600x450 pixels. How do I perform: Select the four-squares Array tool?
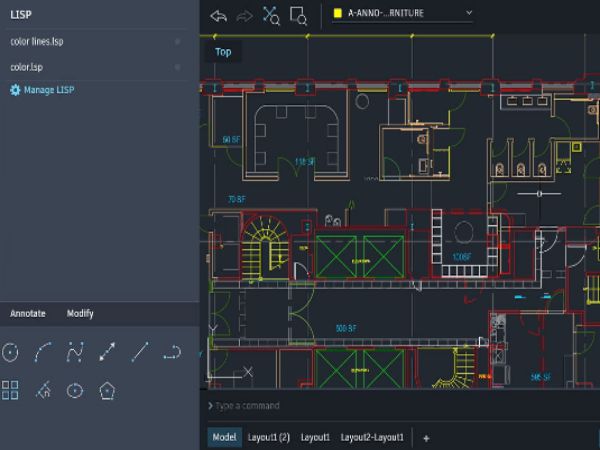(10, 390)
